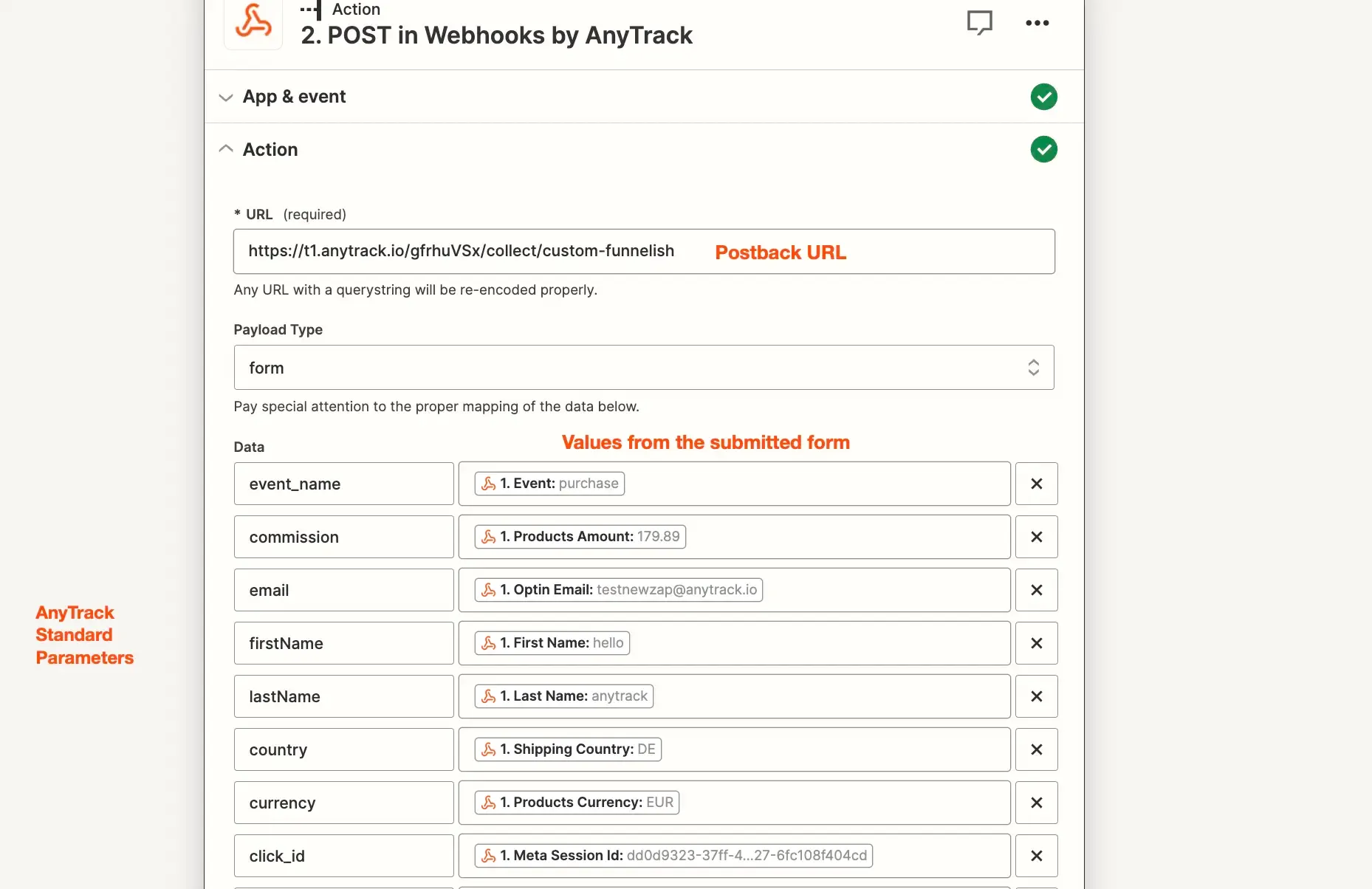1372x889 pixels.
Task: Click the querystring re-encoded help text
Action: (x=416, y=289)
